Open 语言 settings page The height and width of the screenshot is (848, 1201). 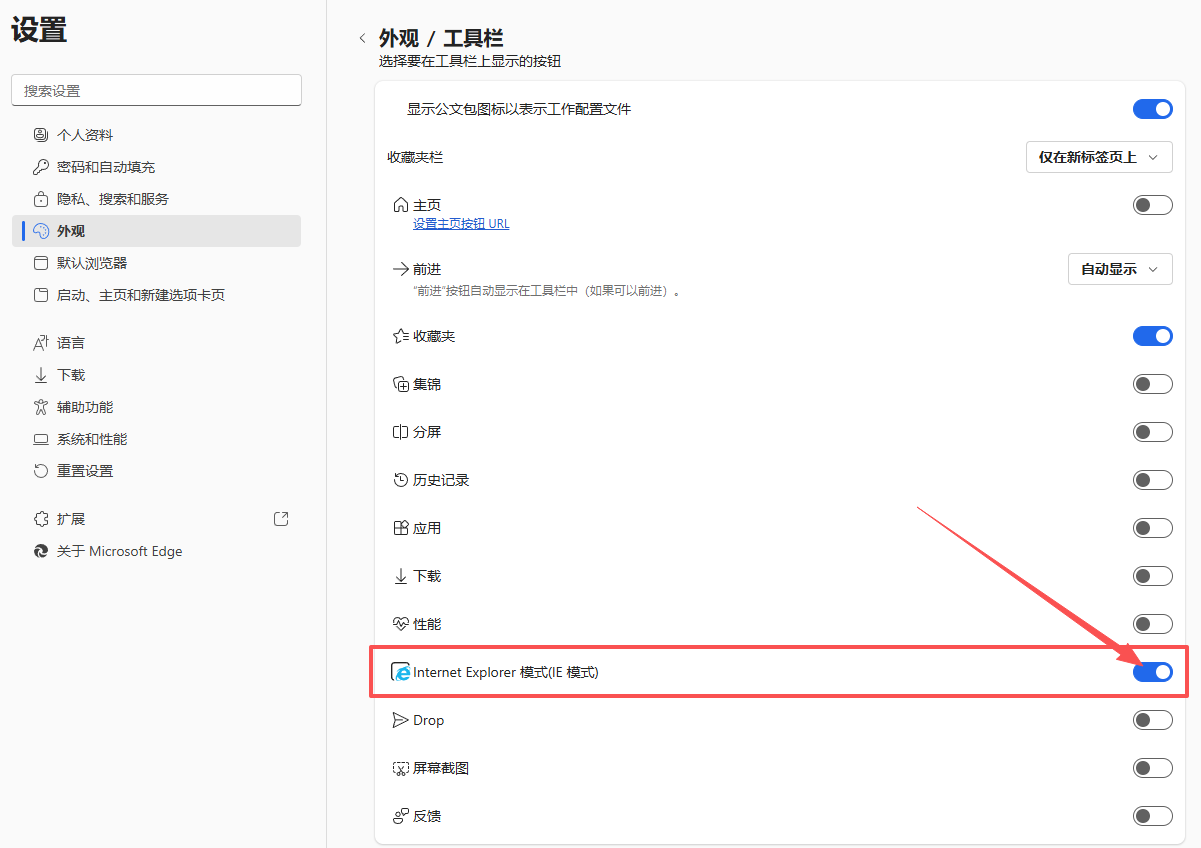(x=156, y=343)
